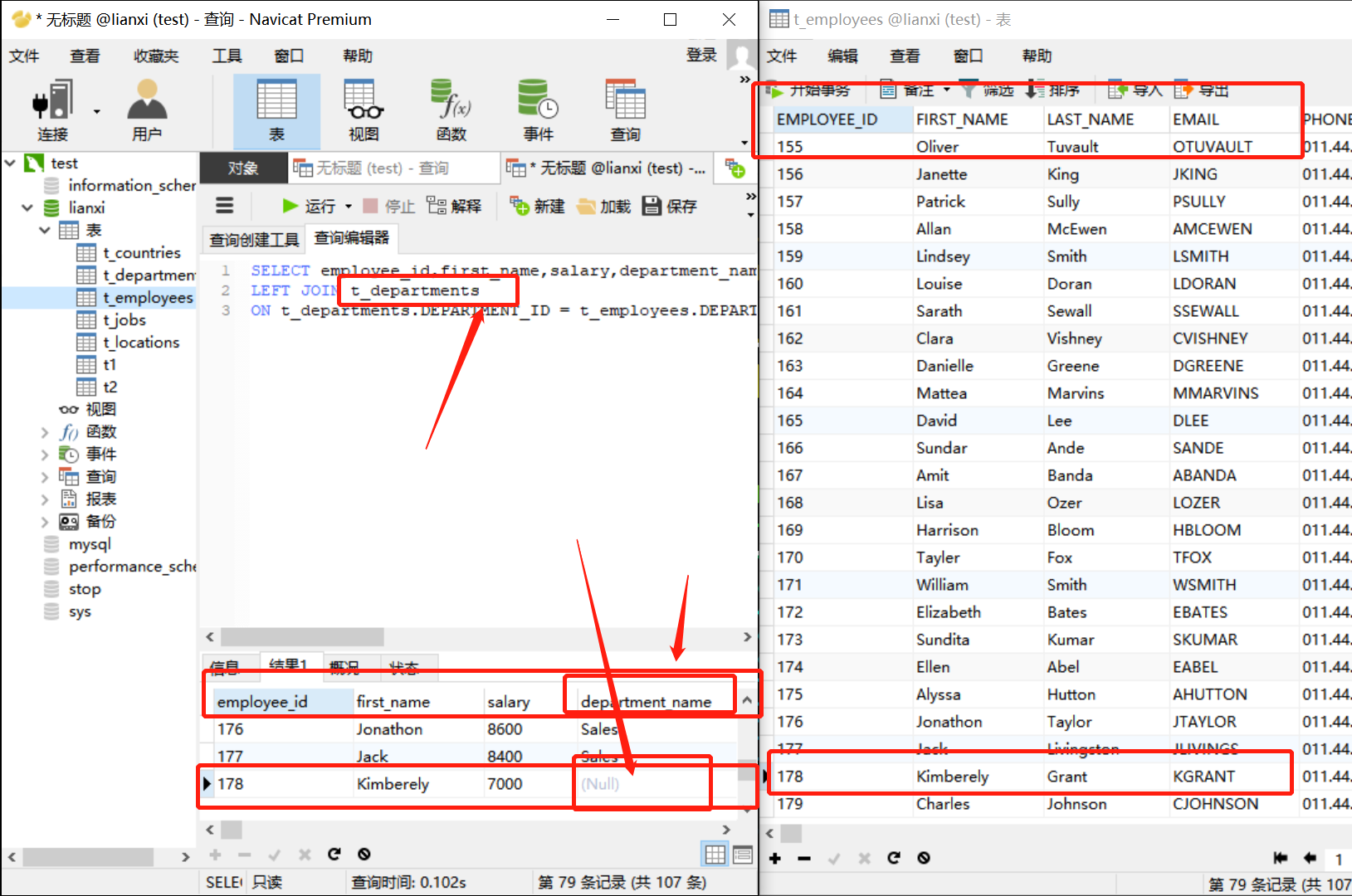The height and width of the screenshot is (896, 1352).
Task: Run the query with 运行 button
Action: (309, 206)
